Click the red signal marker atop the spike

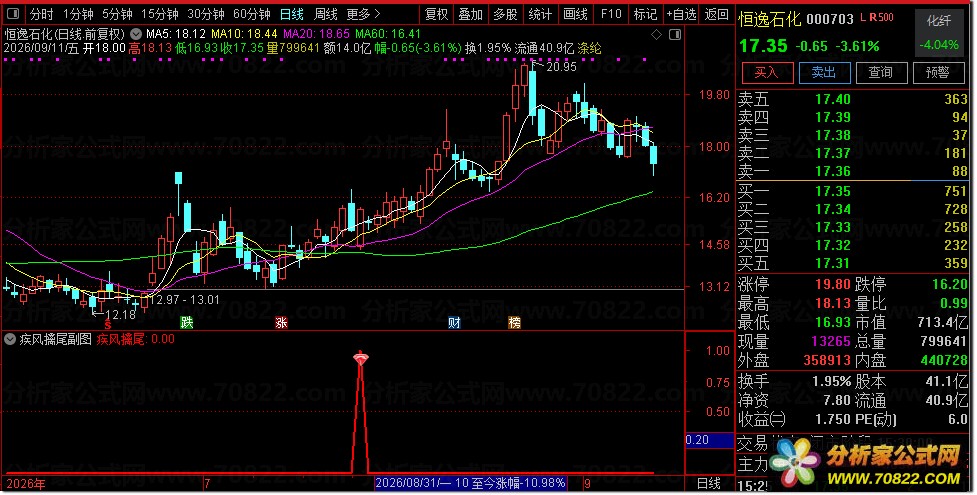pyautogui.click(x=361, y=358)
